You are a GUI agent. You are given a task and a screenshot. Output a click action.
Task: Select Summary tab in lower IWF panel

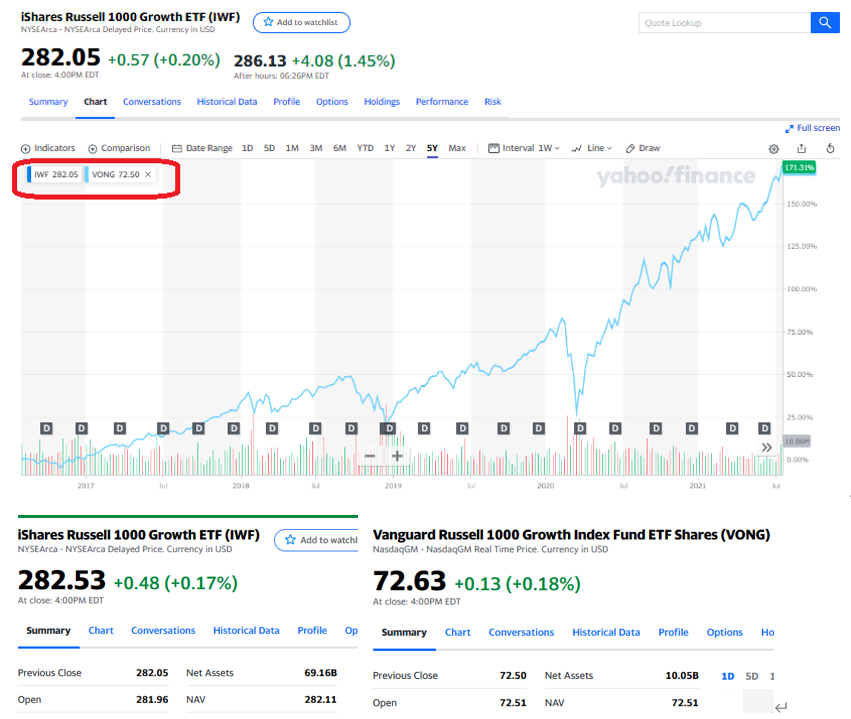click(x=48, y=631)
